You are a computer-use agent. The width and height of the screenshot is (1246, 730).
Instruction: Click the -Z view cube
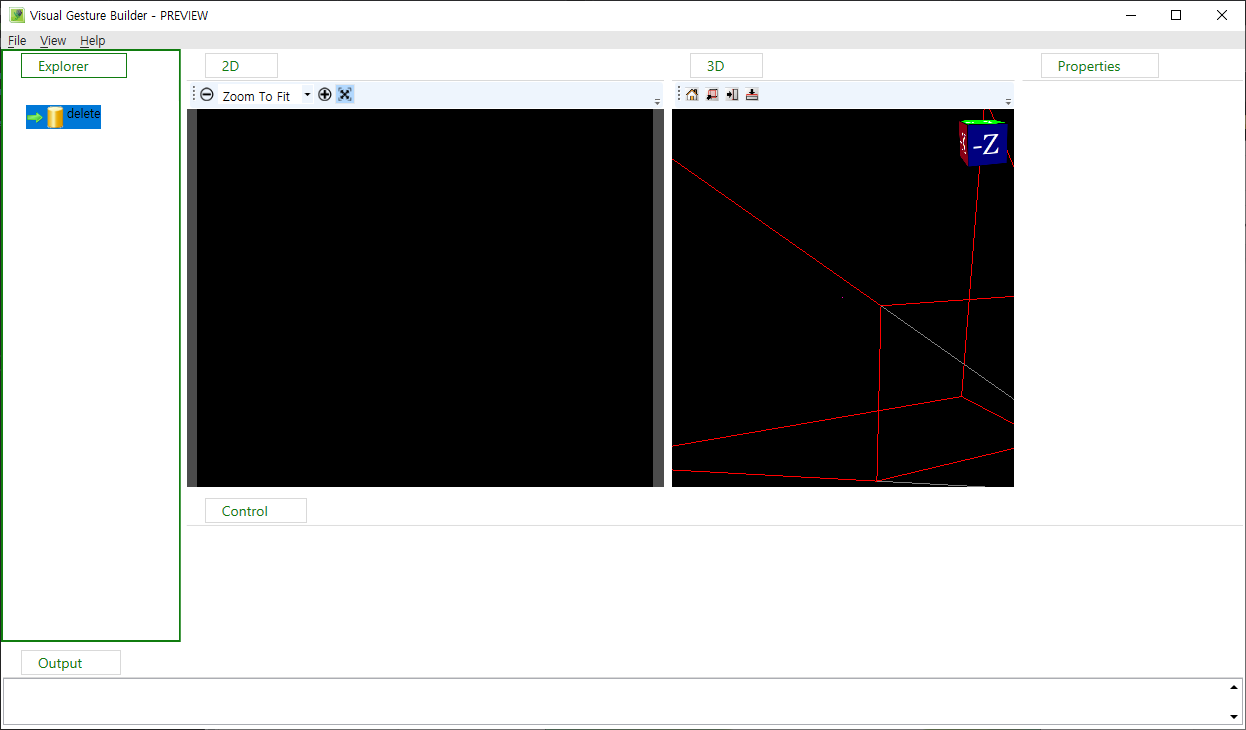pos(984,144)
